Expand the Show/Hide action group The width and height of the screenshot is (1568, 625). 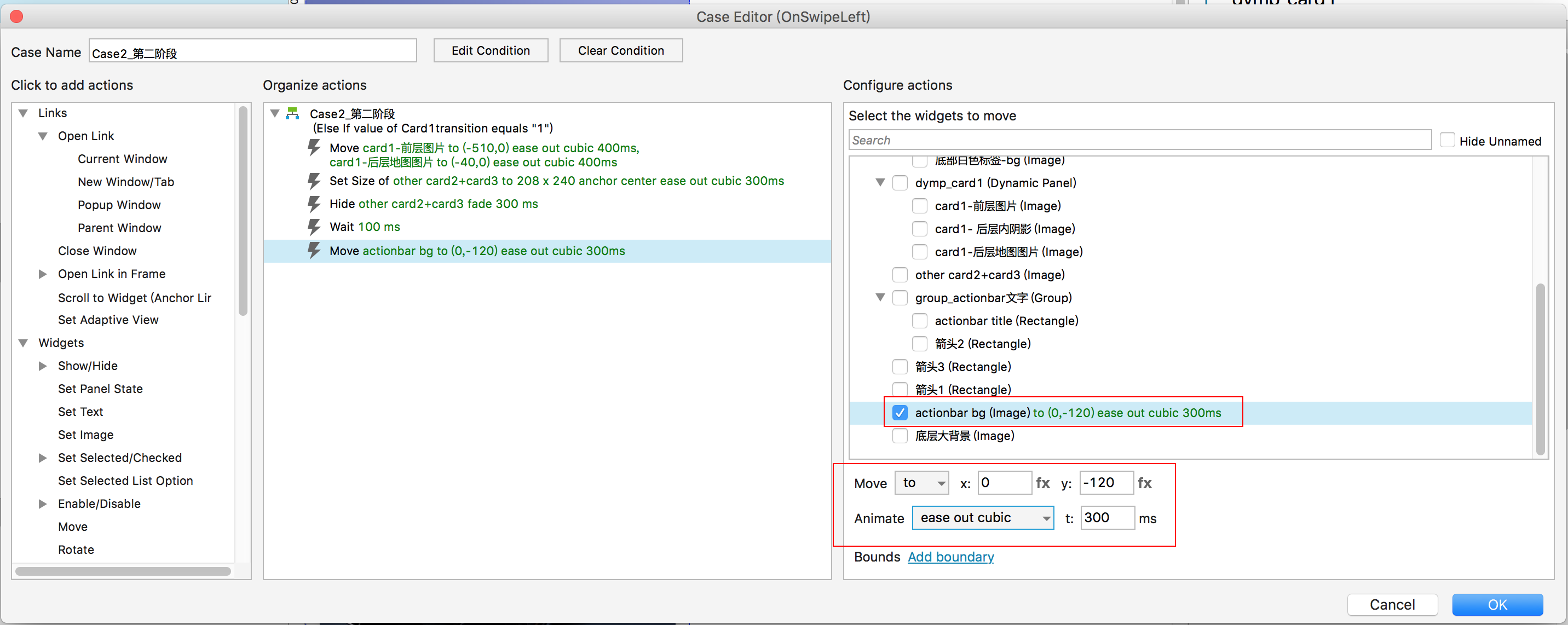43,366
